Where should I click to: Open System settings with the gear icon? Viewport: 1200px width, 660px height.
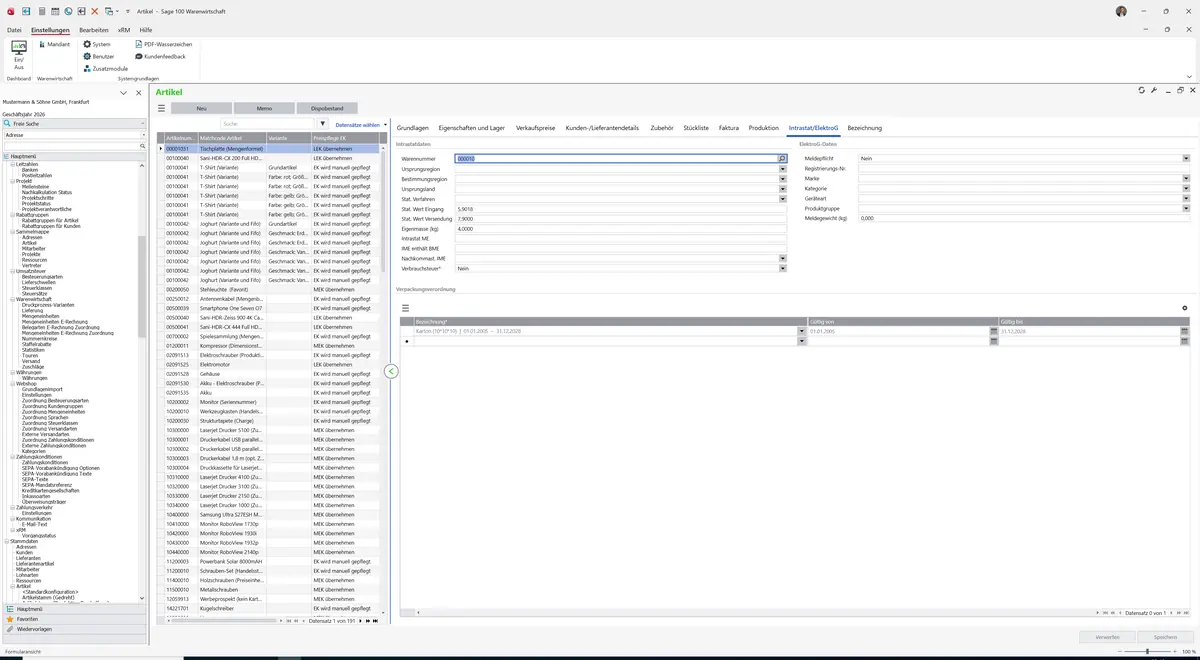[97, 44]
